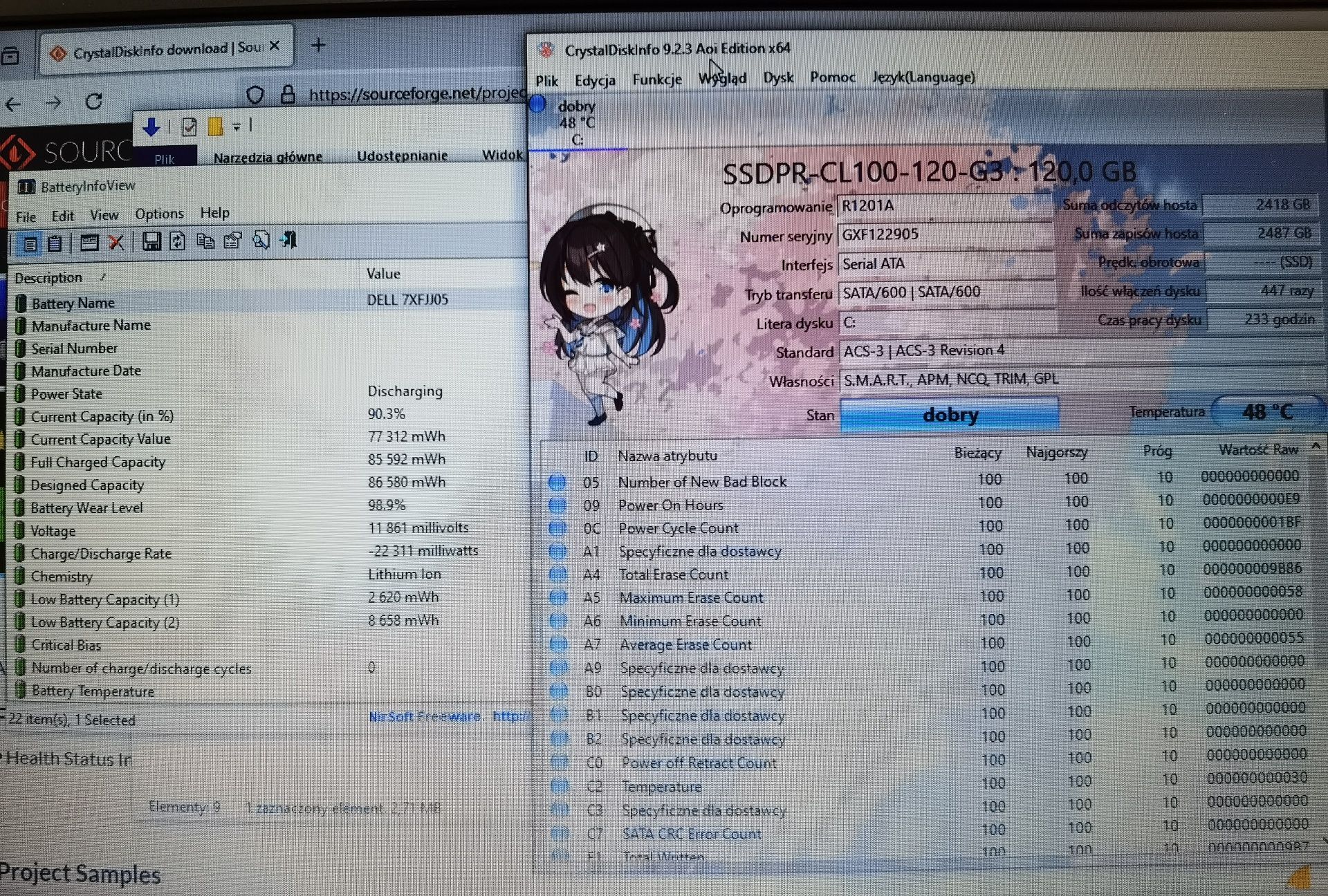
Task: Select the battery information view icon in BatteryInfoView
Action: (30, 243)
